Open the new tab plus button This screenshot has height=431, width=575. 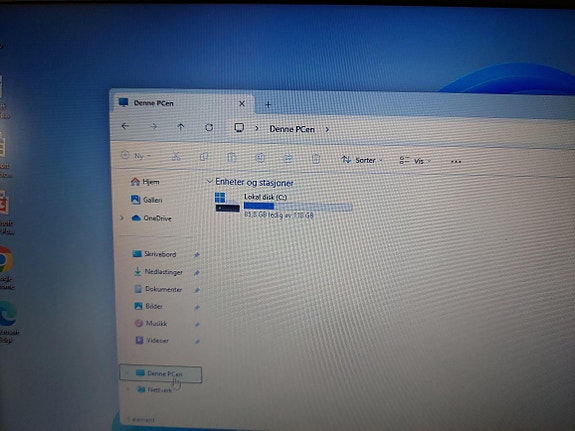268,105
